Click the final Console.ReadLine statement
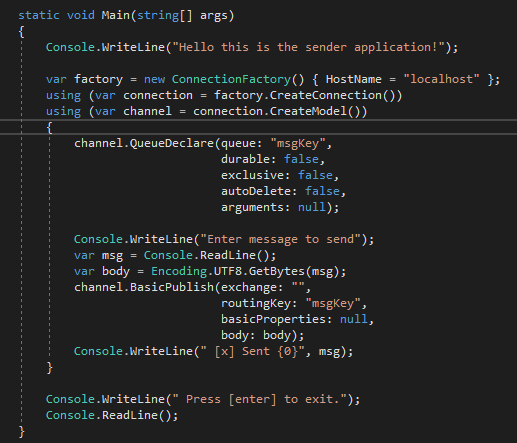Viewport: 517px width, 443px height. click(112, 415)
